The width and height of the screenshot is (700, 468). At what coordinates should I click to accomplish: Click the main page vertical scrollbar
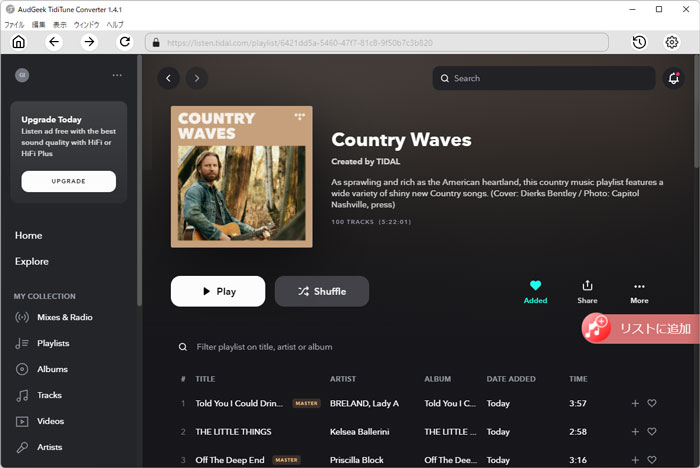(x=696, y=112)
